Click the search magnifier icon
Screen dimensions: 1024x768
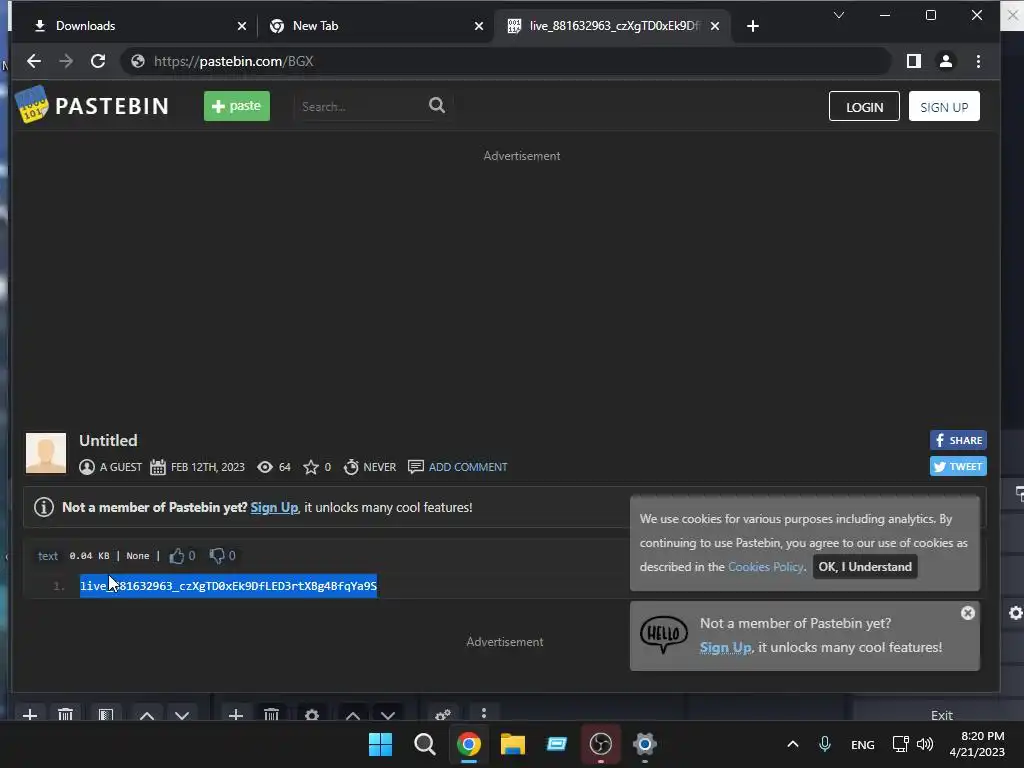pyautogui.click(x=437, y=106)
